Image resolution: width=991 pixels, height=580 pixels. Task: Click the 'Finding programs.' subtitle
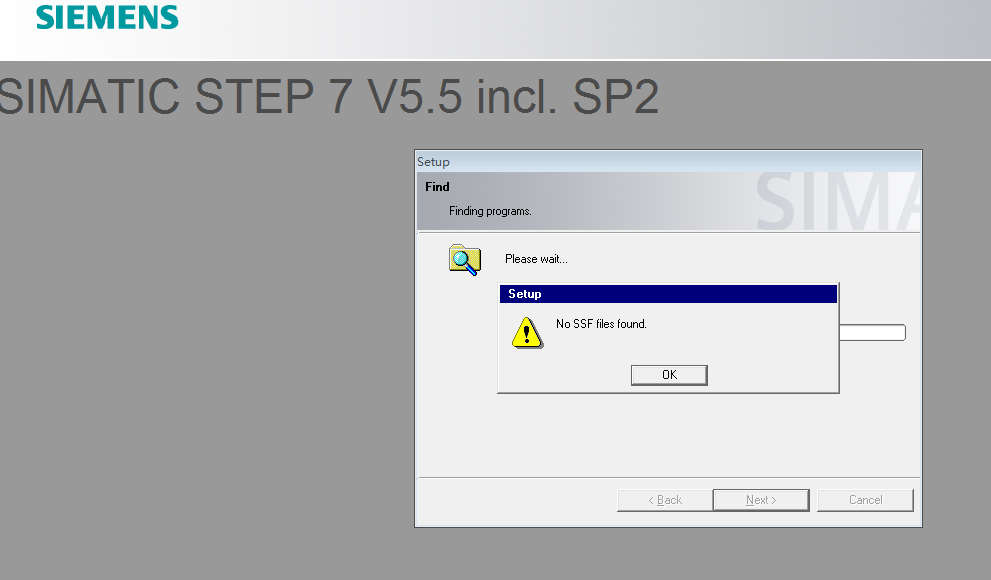(x=490, y=211)
